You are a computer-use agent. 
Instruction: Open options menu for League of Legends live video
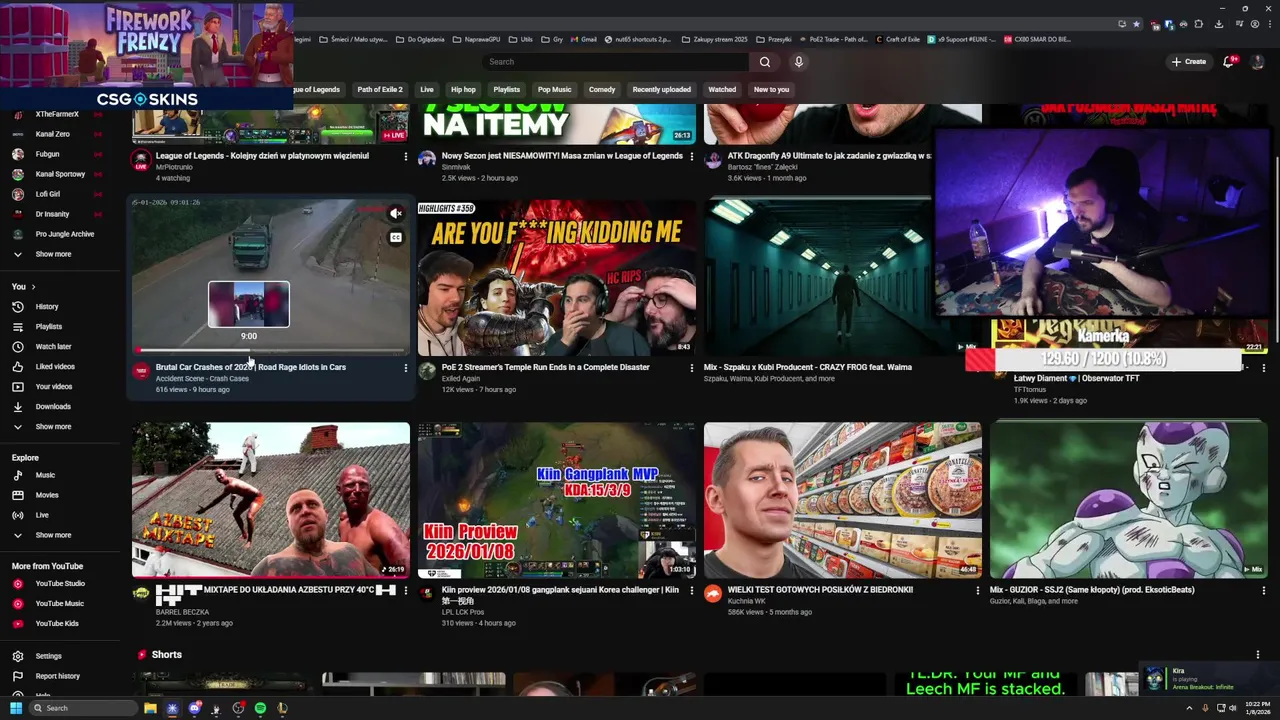[405, 157]
